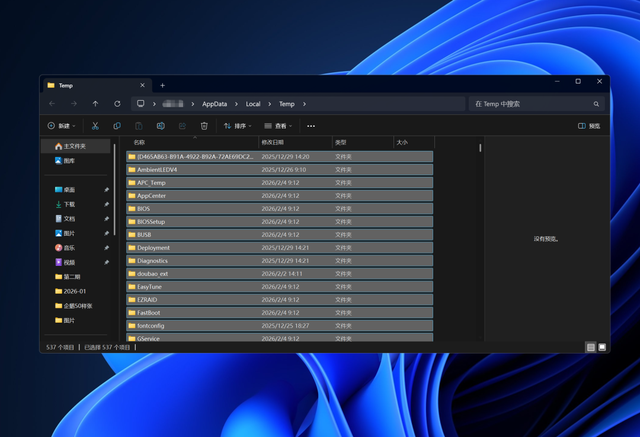640x437 pixels.
Task: Click folder icon of EasyTune row
Action: tap(132, 286)
